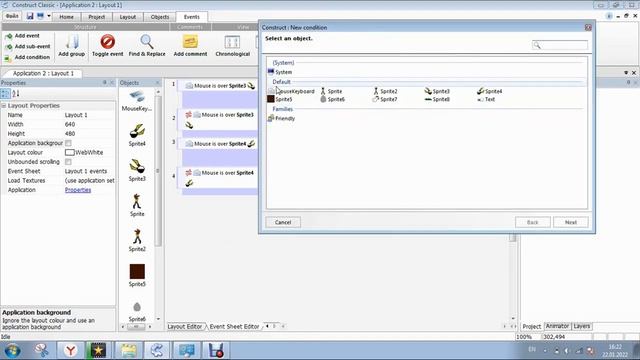Image resolution: width=640 pixels, height=360 pixels.
Task: Select the System object in the dialog
Action: tap(280, 72)
